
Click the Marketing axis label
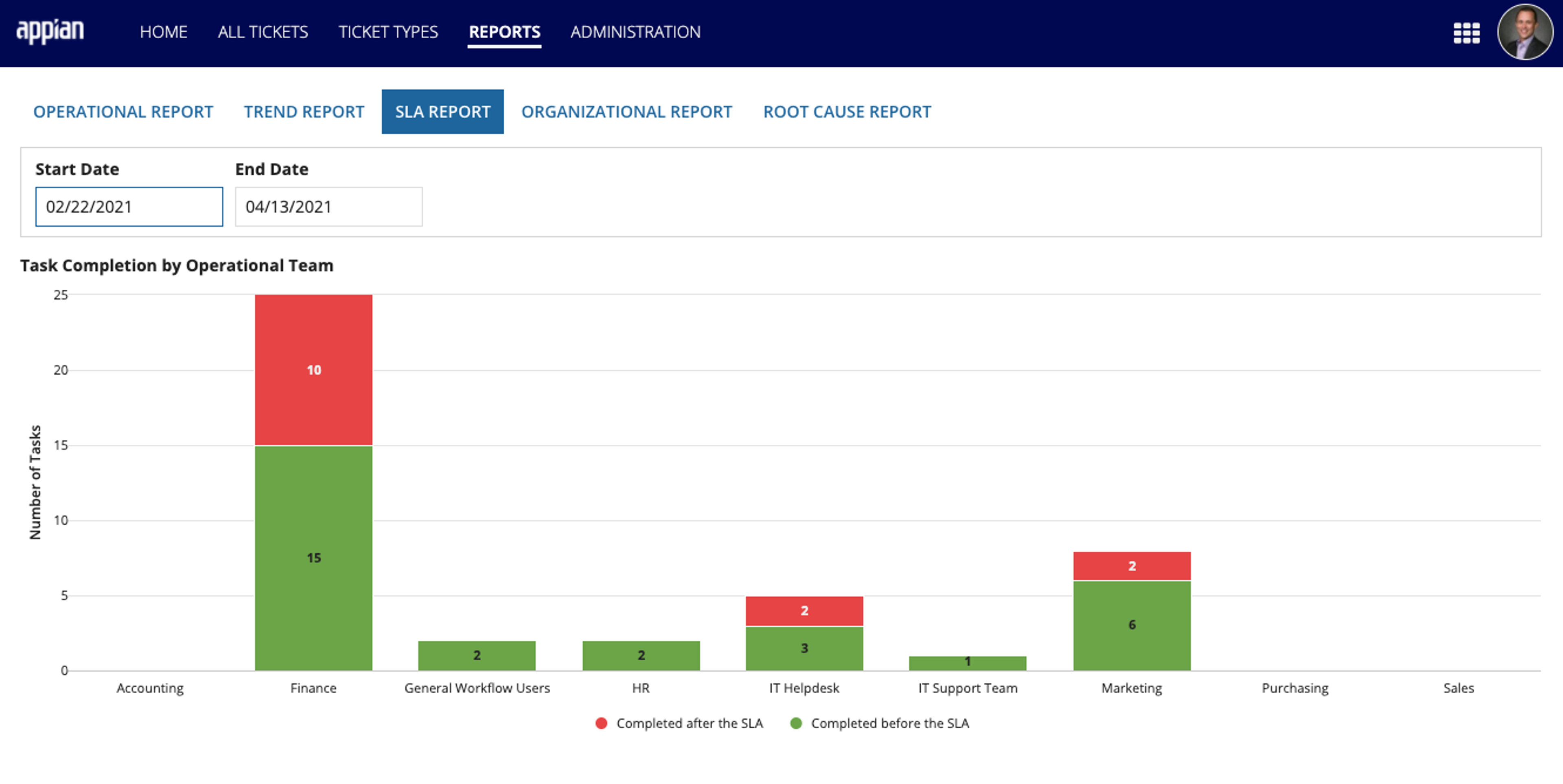1132,688
